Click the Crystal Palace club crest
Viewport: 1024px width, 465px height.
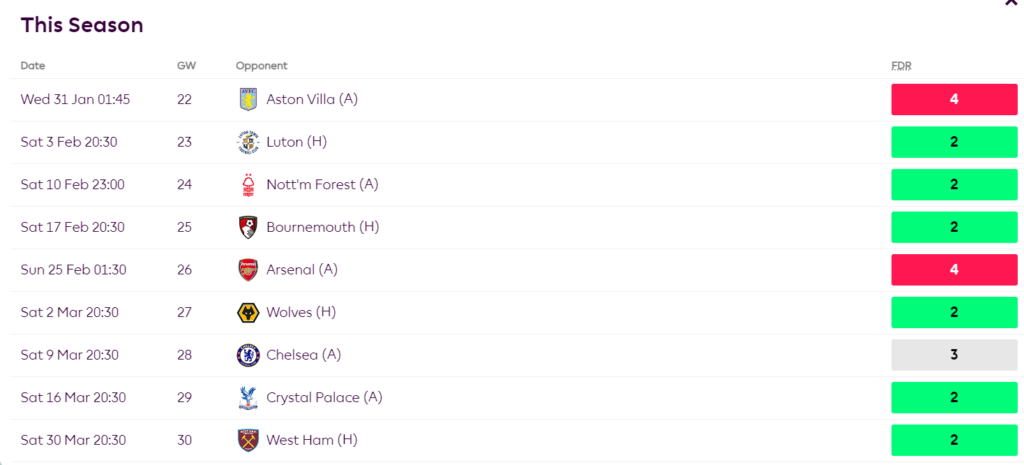tap(248, 397)
